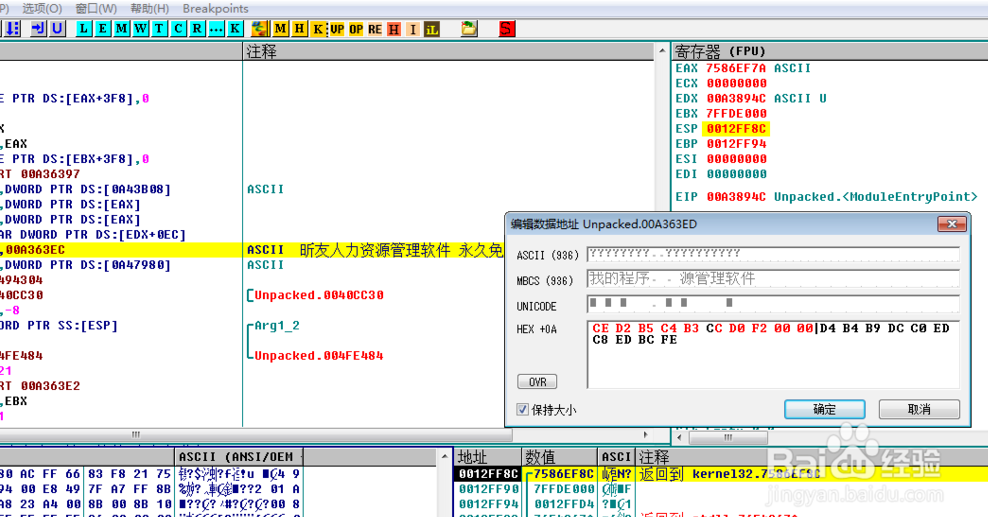Toggle the 保持大小 checkbox
Viewport: 988px width, 517px height.
point(523,410)
